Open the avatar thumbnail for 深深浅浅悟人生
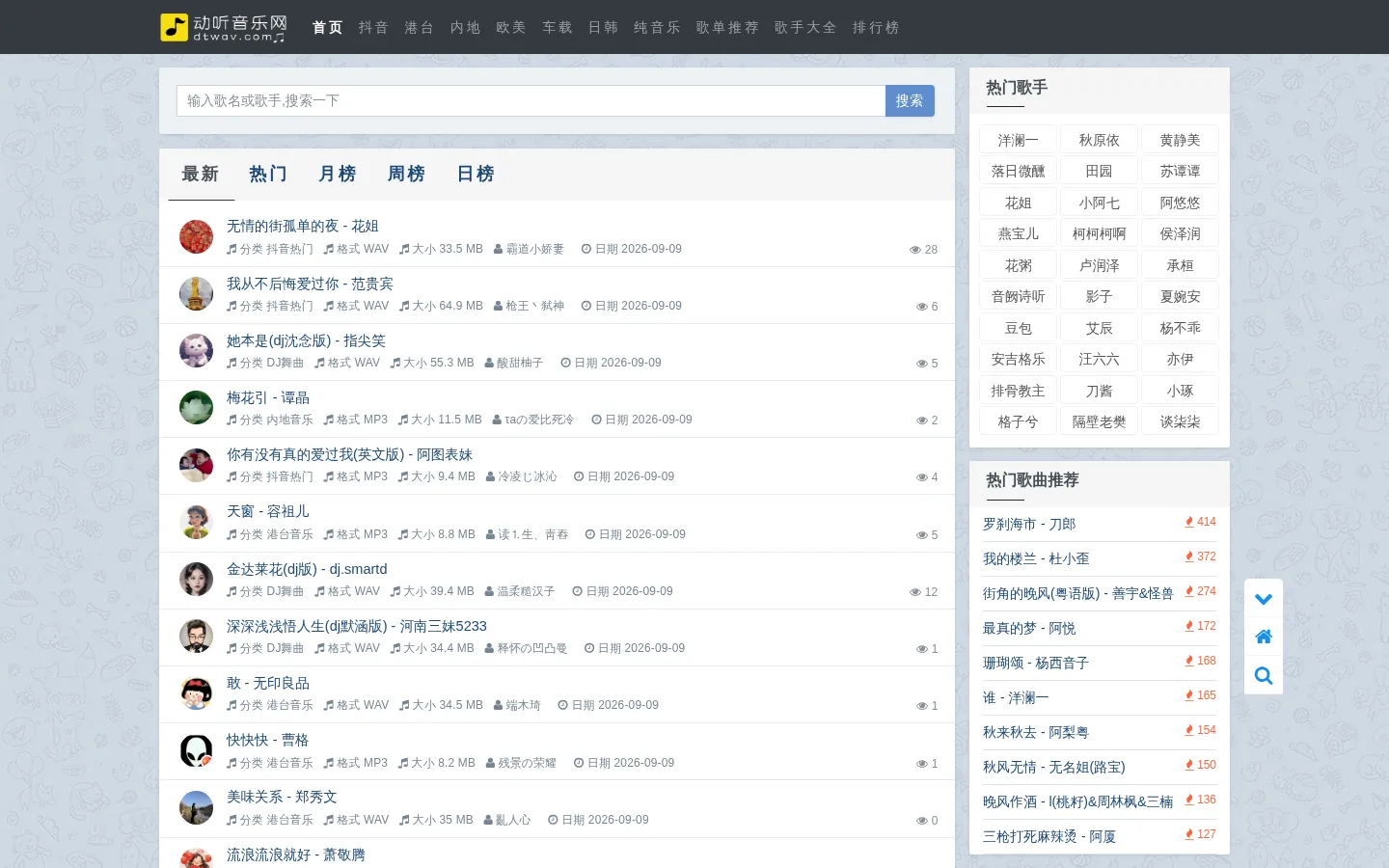The height and width of the screenshot is (868, 1389). (196, 636)
